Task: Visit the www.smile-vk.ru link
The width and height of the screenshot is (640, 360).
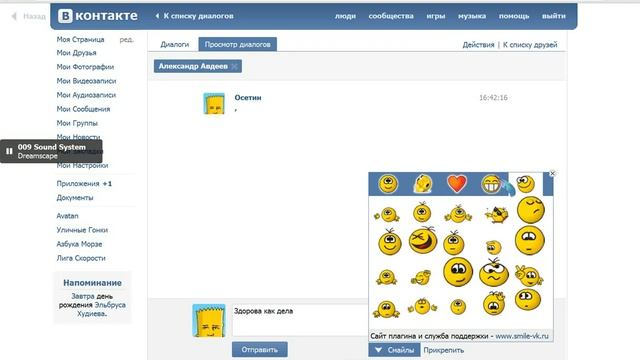Action: tap(522, 336)
